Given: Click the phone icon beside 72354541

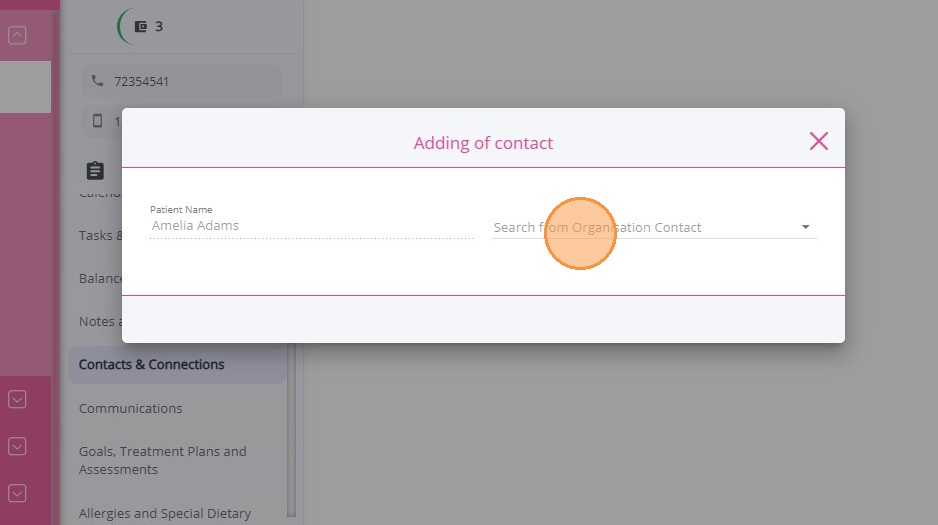Looking at the screenshot, I should (98, 81).
